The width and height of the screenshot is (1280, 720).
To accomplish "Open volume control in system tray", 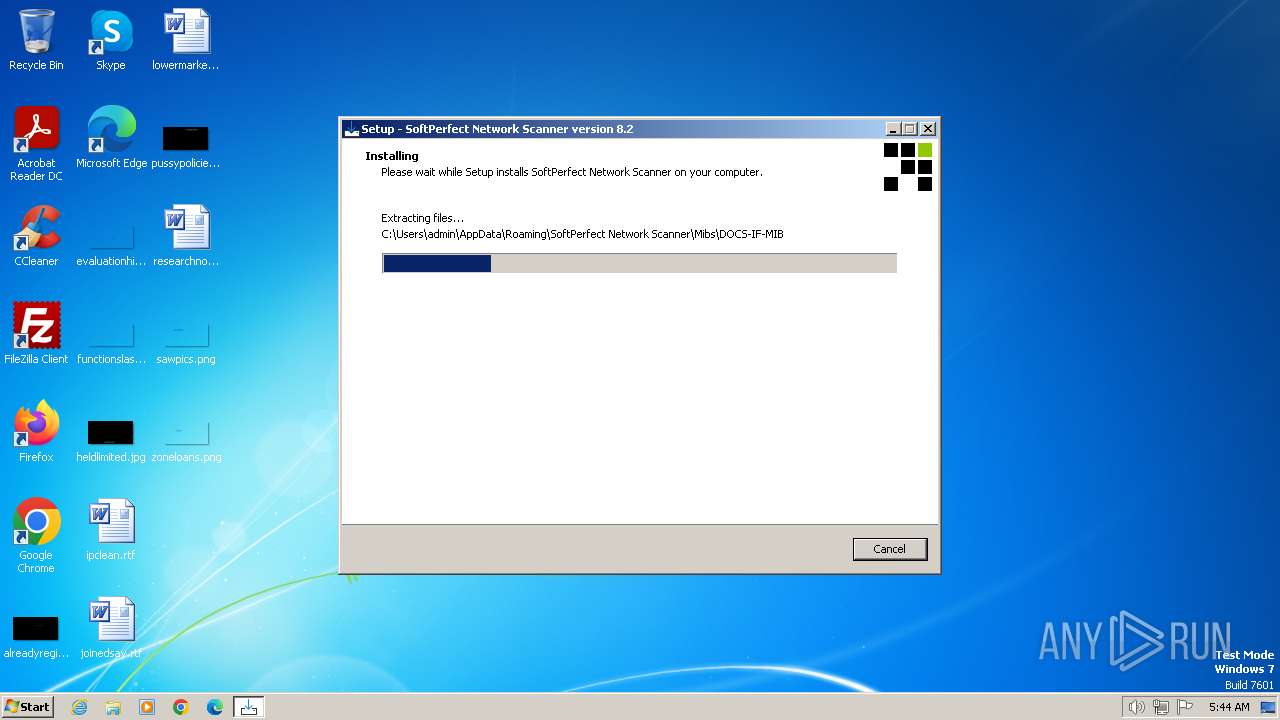I will point(1136,707).
